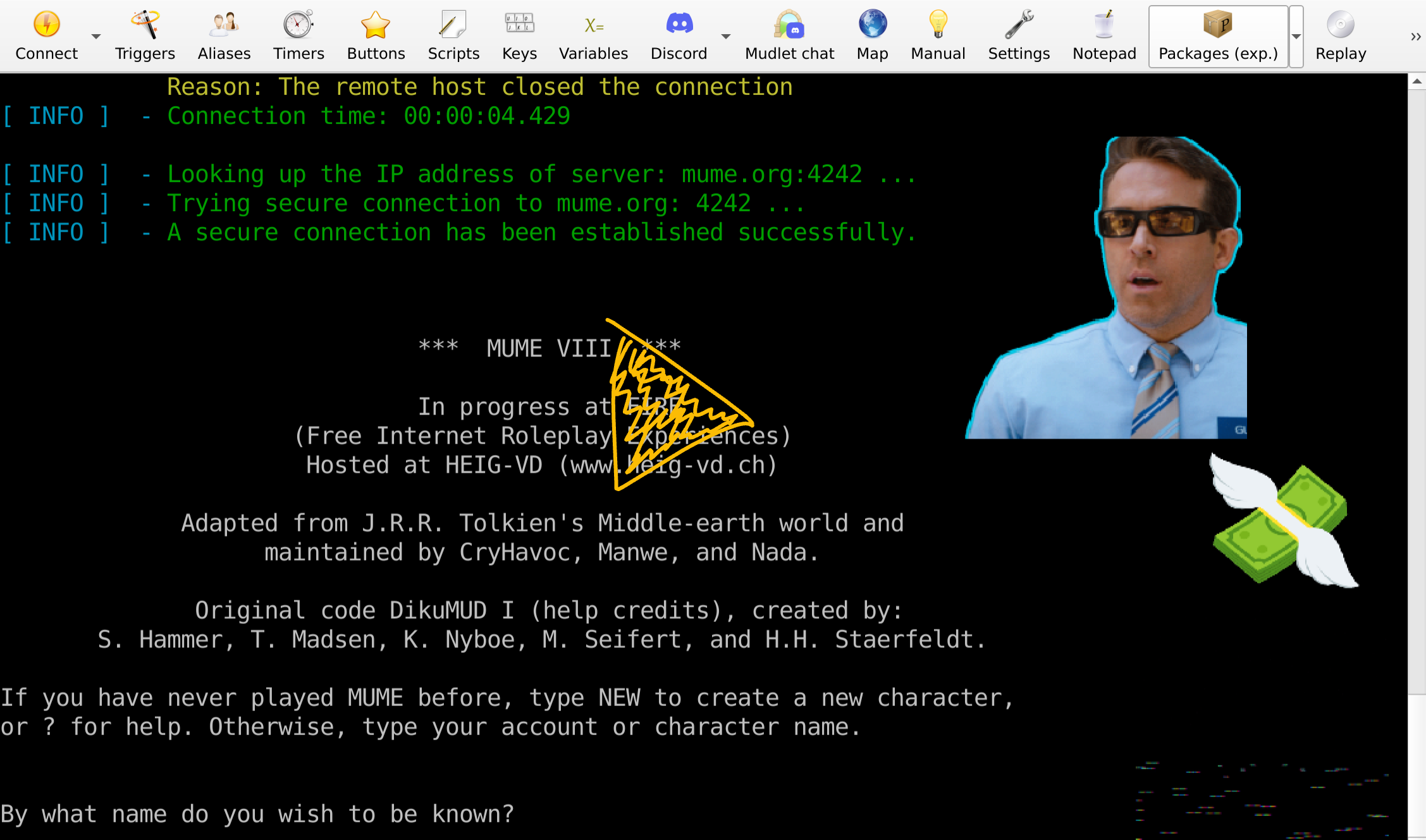1426x840 pixels.
Task: Click the Connect toolbar icon
Action: 47,36
